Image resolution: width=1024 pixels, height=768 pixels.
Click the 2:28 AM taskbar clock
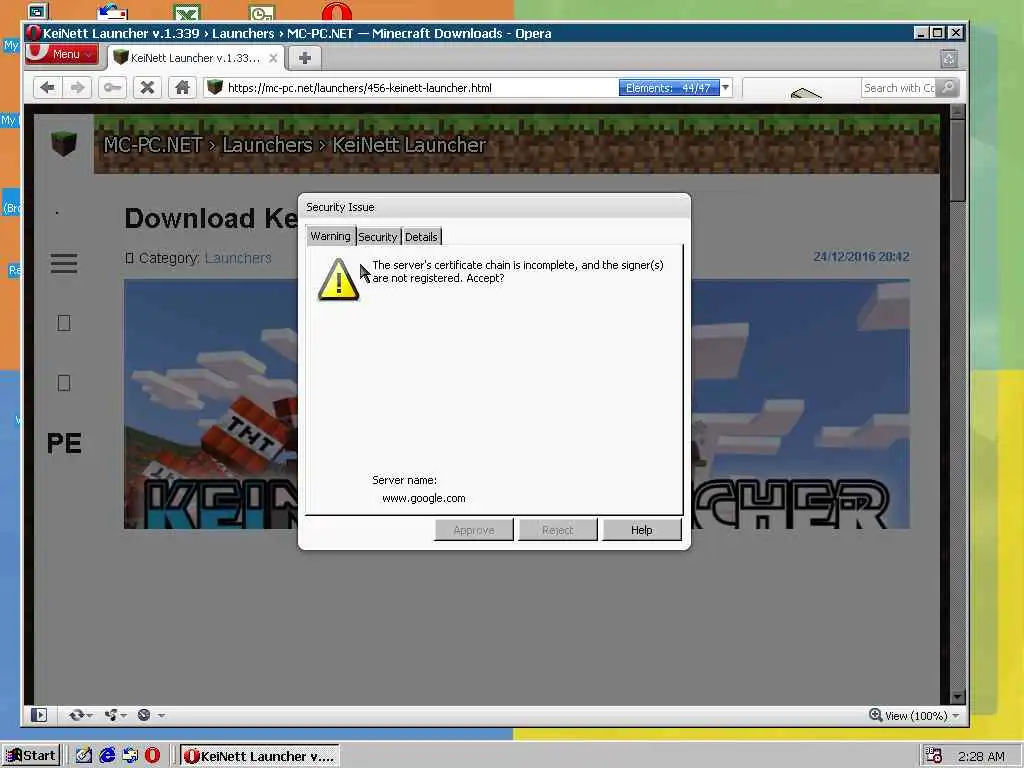point(981,756)
